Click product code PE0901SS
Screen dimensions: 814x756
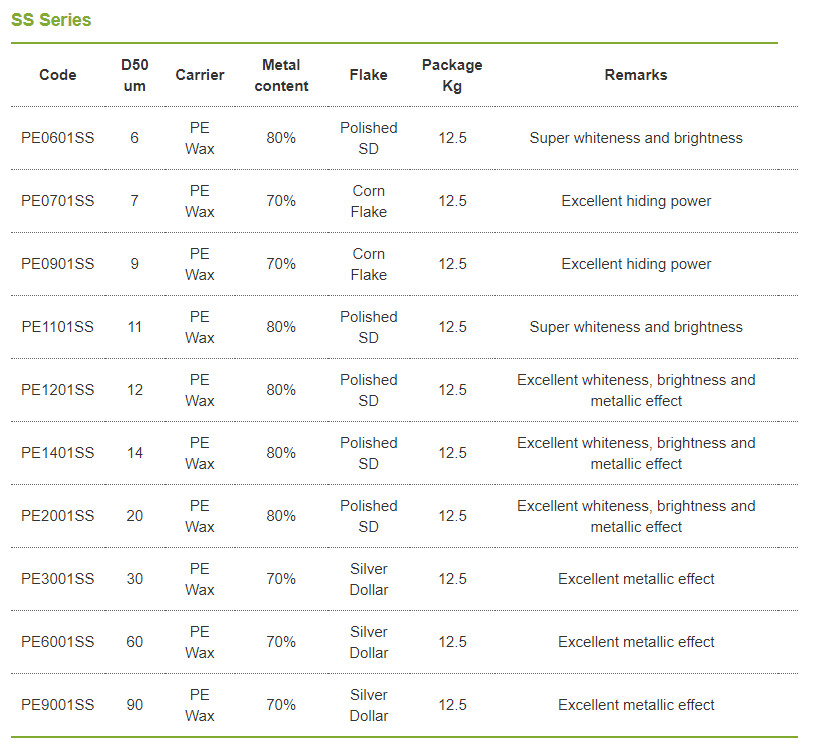click(58, 264)
